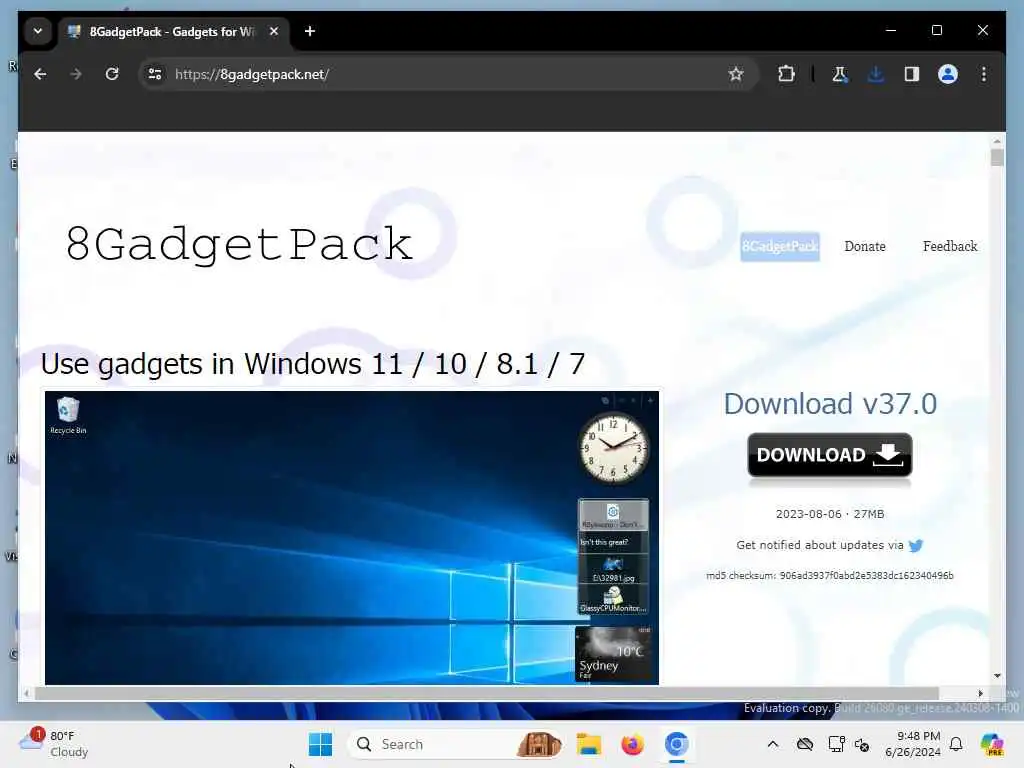Open Chrome Labs flask icon
Screen dimensions: 1024x768
(x=840, y=74)
